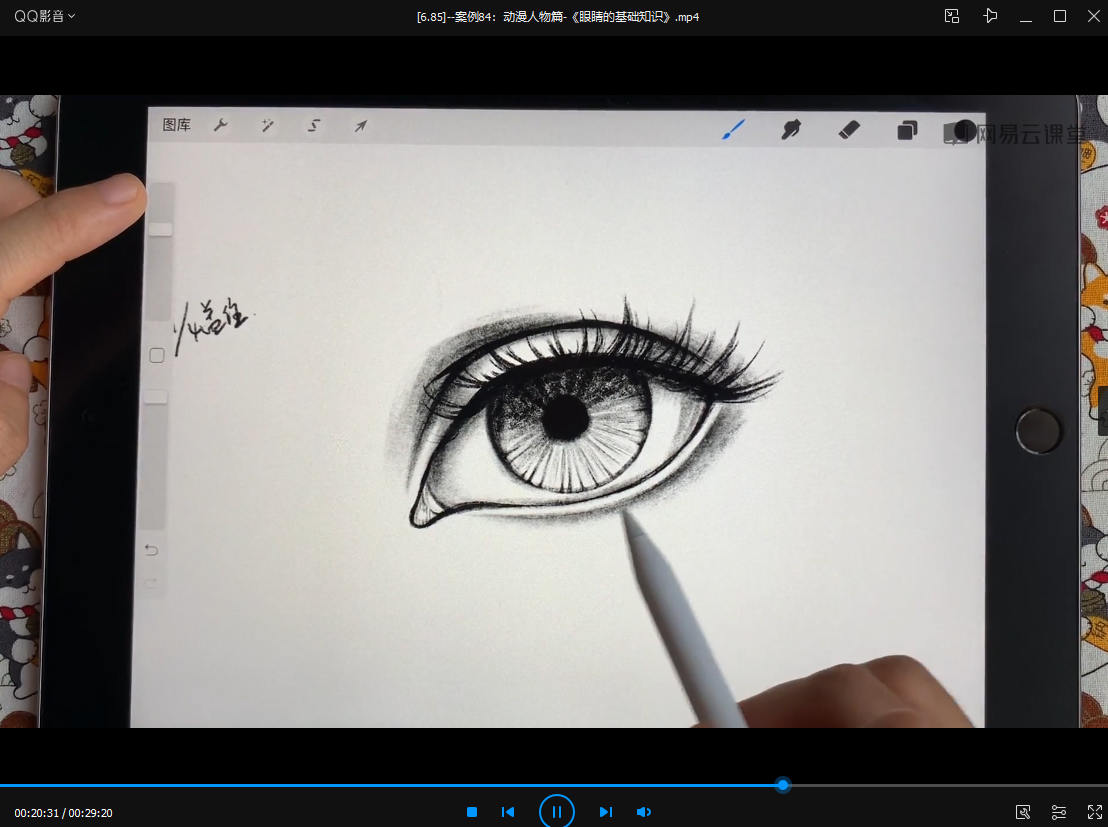
Task: Open QQ Player's playback settings icon
Action: click(1059, 812)
